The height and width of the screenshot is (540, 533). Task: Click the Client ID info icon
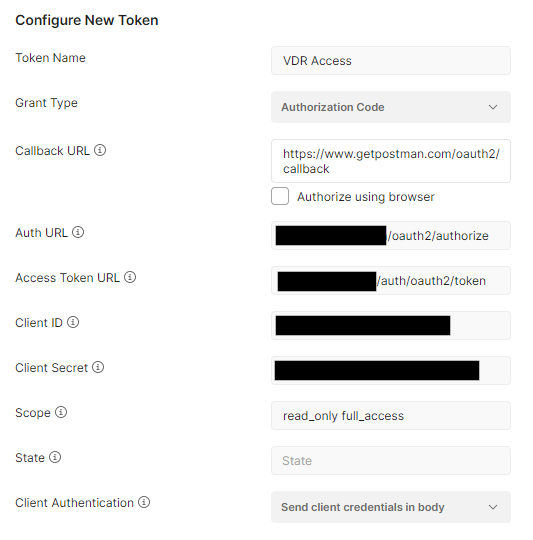click(73, 322)
